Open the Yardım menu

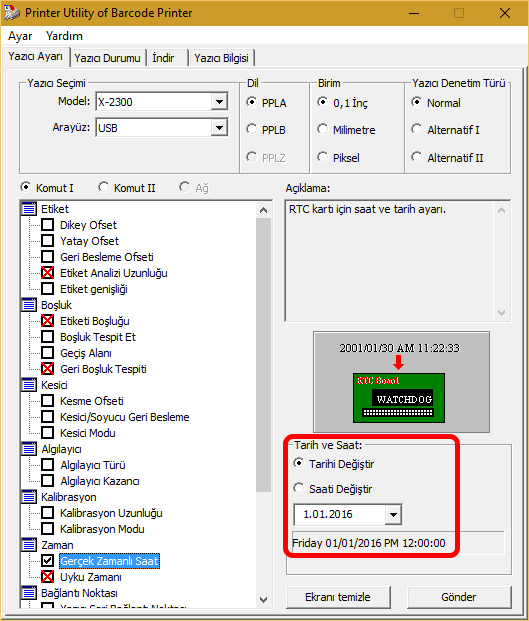pyautogui.click(x=64, y=36)
